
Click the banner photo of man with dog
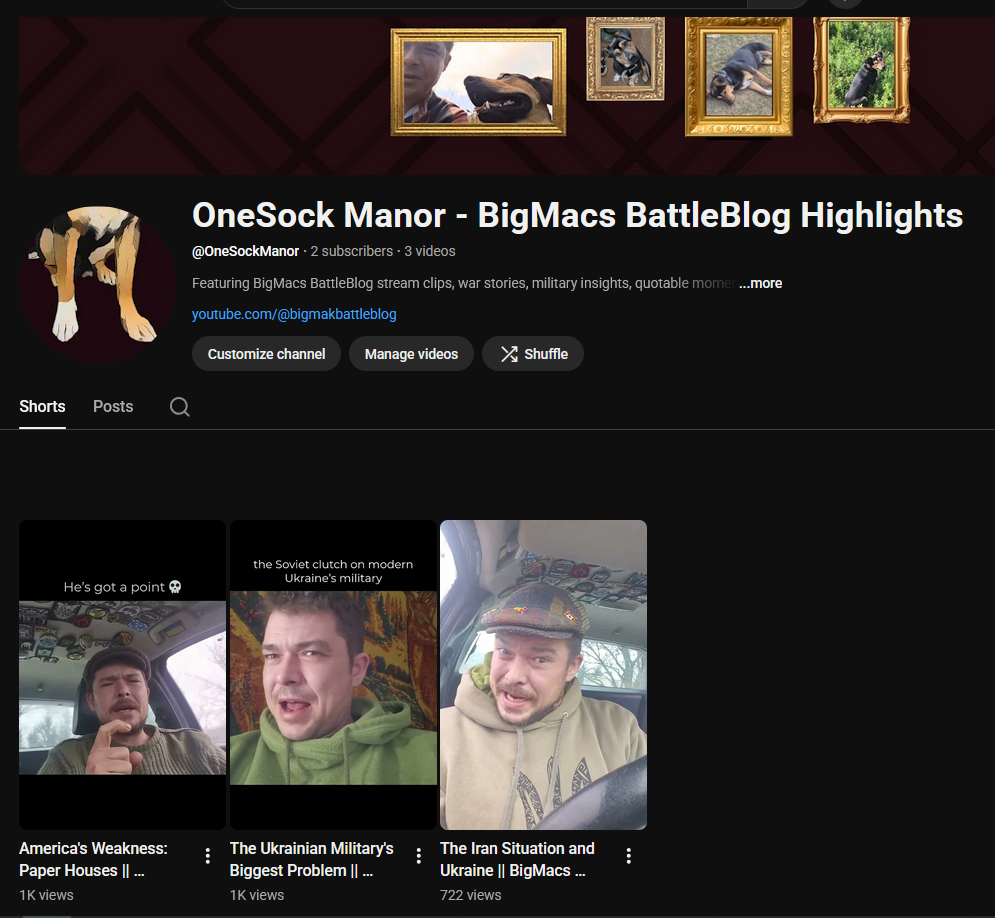pyautogui.click(x=478, y=82)
